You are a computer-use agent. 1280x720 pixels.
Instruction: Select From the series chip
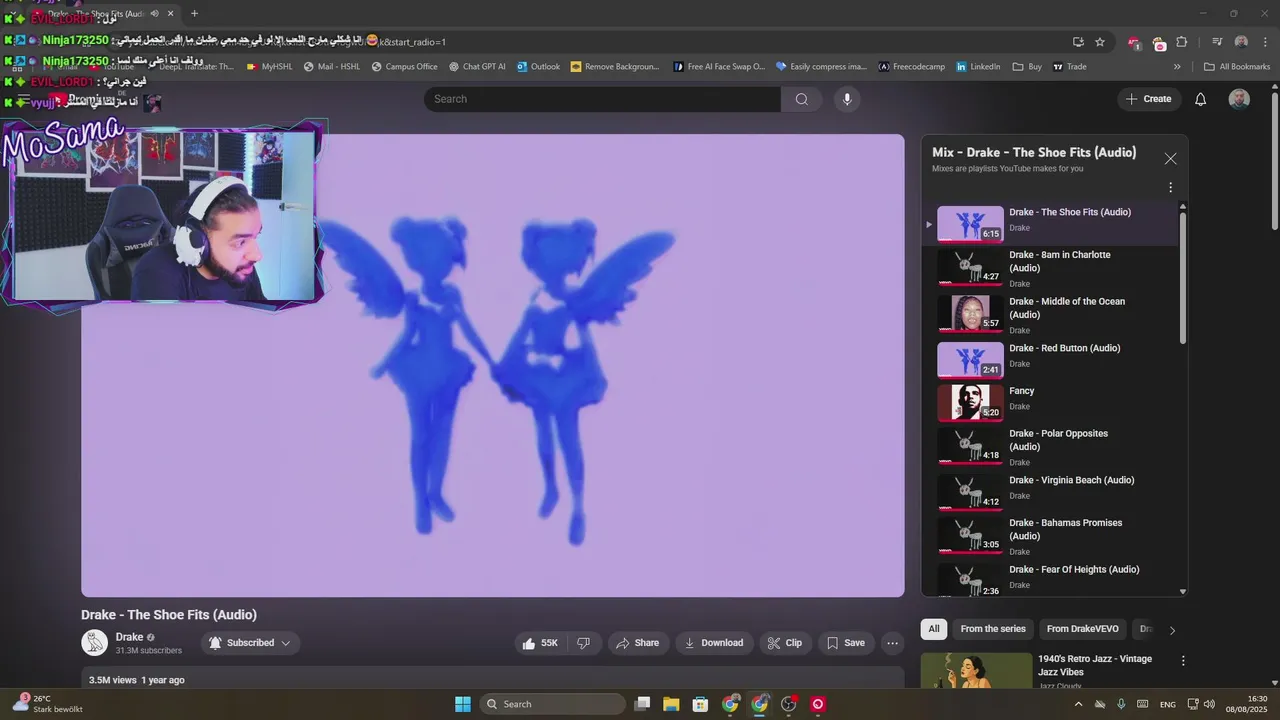point(993,629)
